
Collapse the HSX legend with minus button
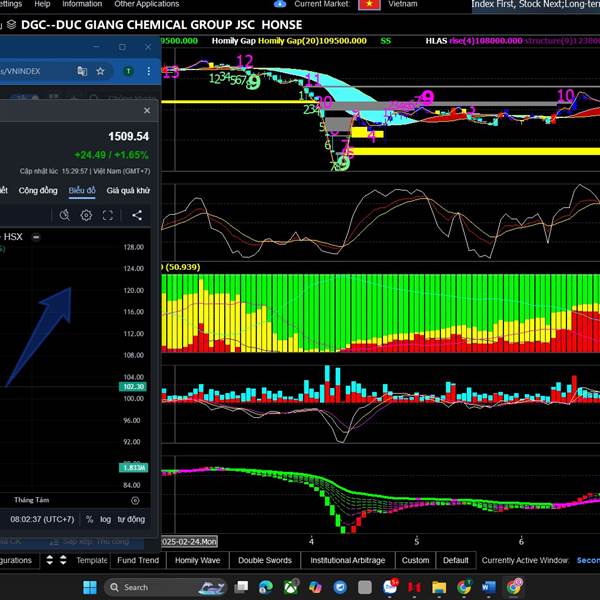(x=36, y=237)
